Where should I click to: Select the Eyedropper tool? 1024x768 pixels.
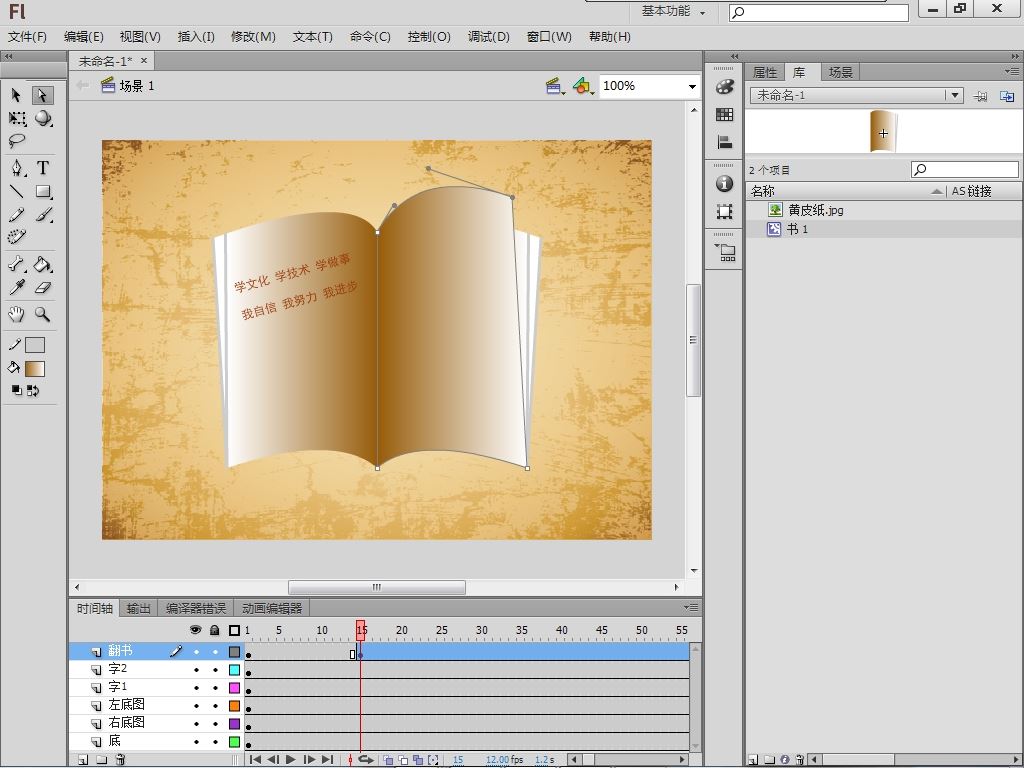[x=17, y=288]
